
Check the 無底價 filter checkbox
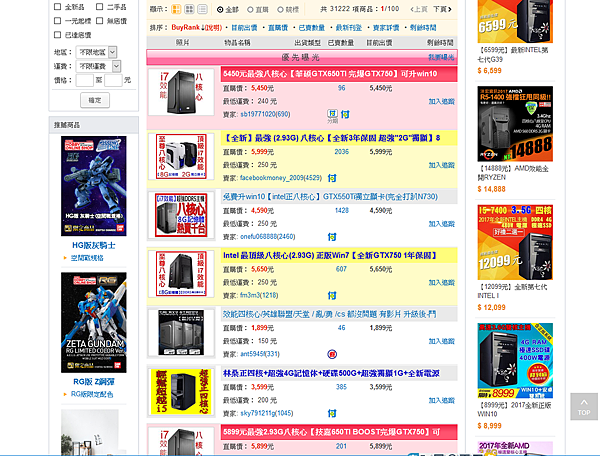[99, 20]
